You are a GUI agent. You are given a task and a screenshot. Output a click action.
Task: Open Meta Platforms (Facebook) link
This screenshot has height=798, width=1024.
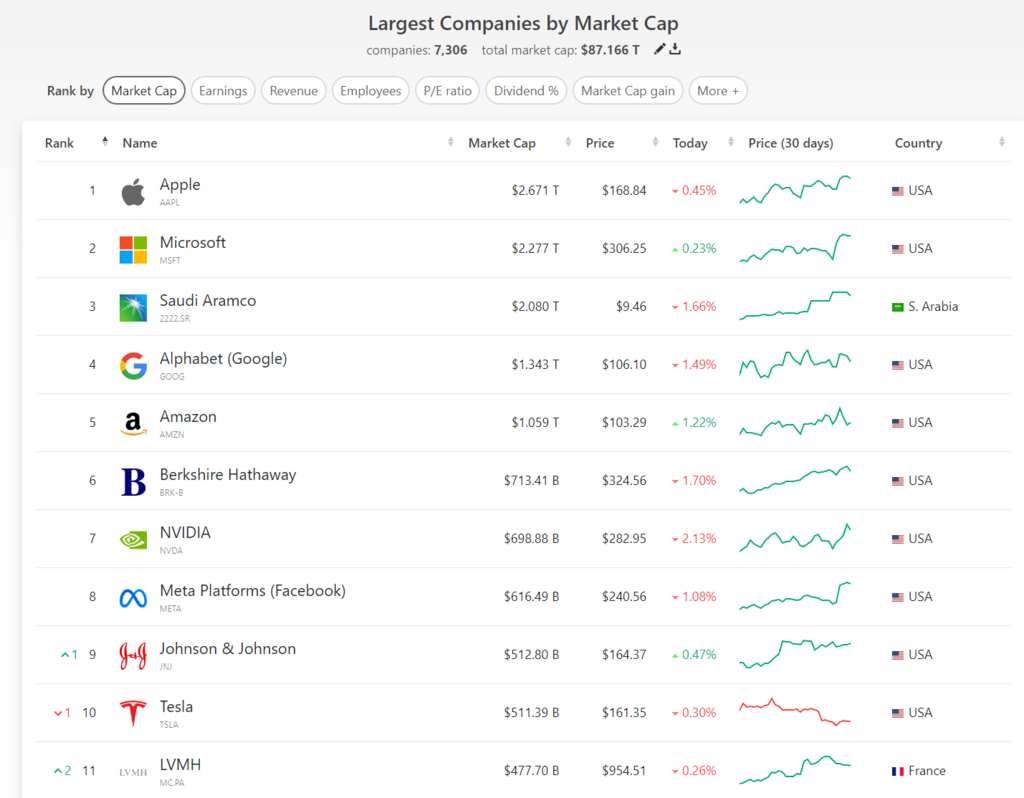coord(253,591)
